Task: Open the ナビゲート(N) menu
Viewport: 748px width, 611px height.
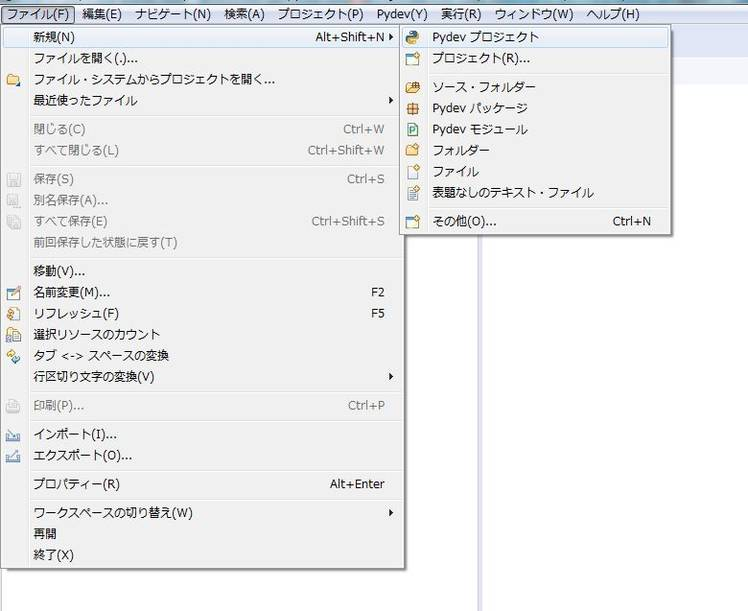Action: pyautogui.click(x=173, y=14)
